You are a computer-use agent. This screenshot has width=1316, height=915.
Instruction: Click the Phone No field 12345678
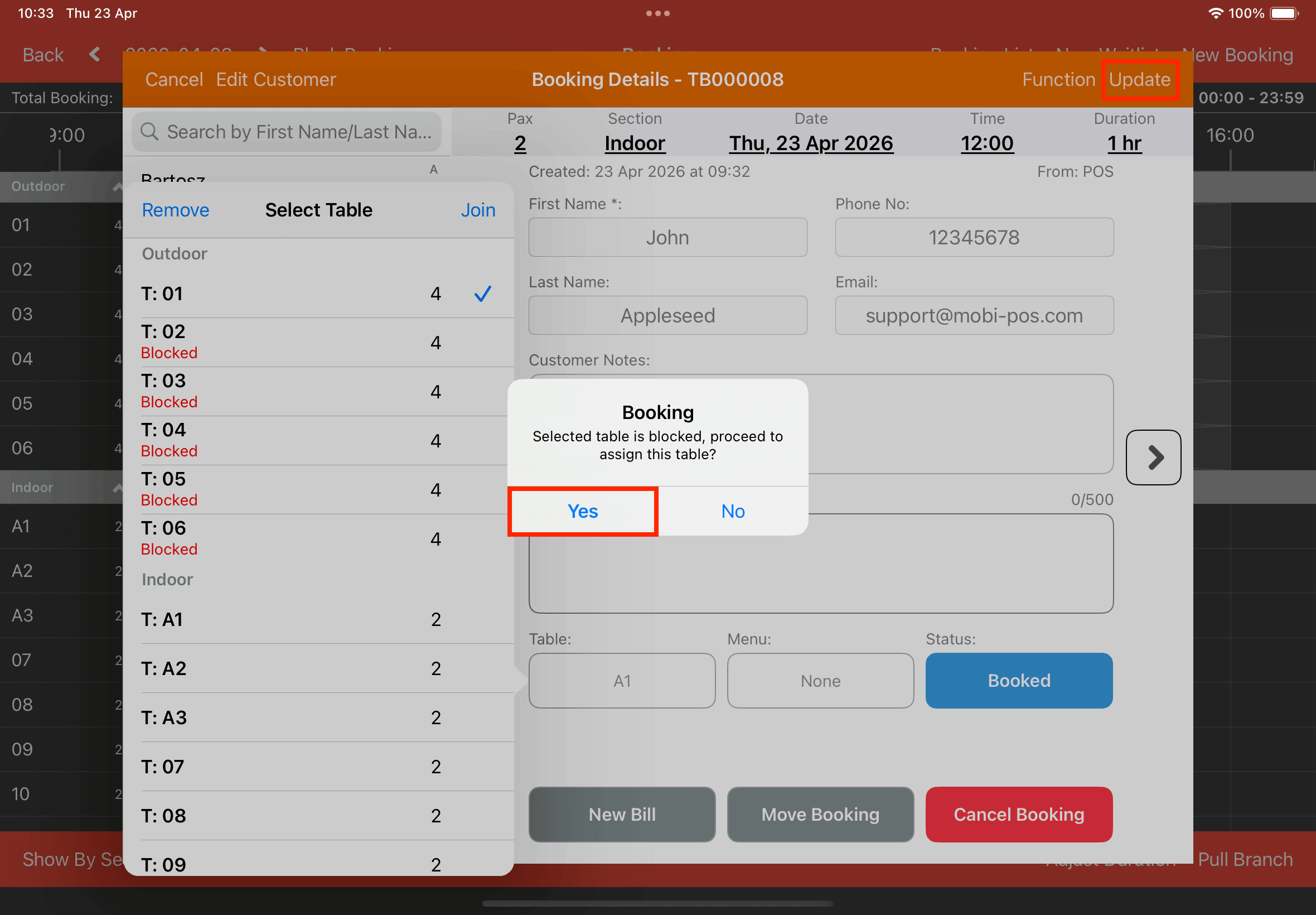[974, 237]
